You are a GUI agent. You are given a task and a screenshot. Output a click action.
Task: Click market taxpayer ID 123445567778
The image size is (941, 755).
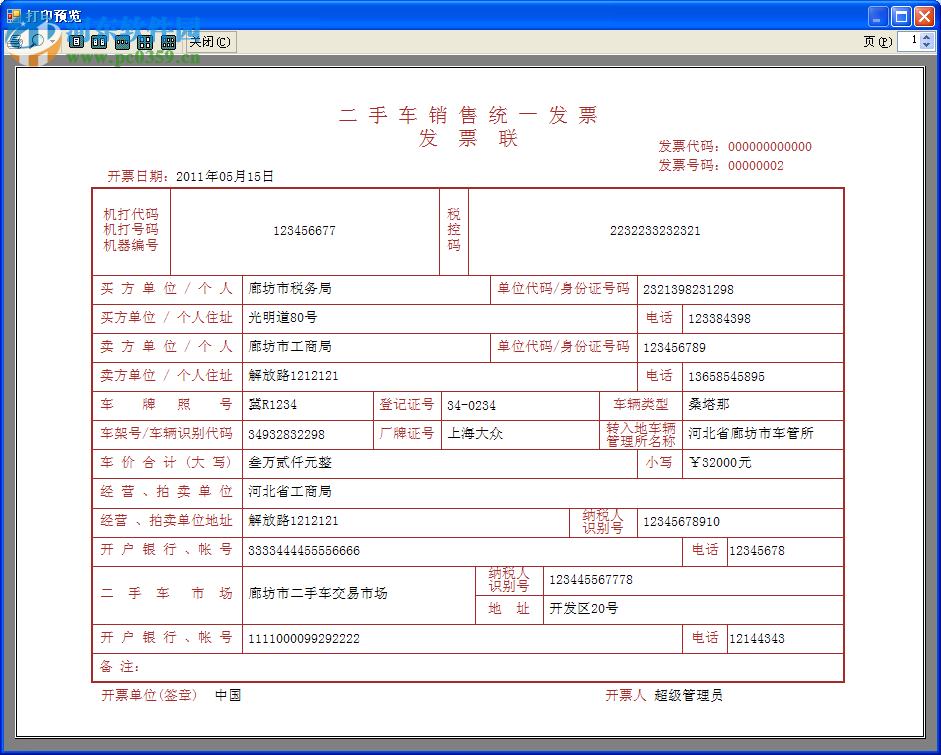[591, 580]
